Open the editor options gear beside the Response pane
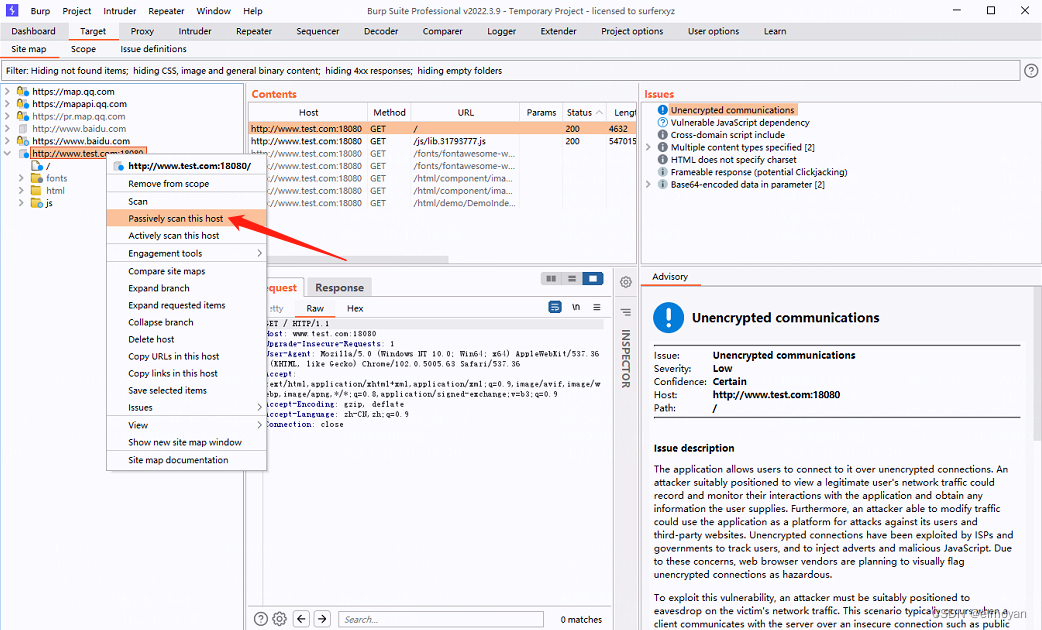Viewport: 1042px width, 630px height. pyautogui.click(x=626, y=283)
